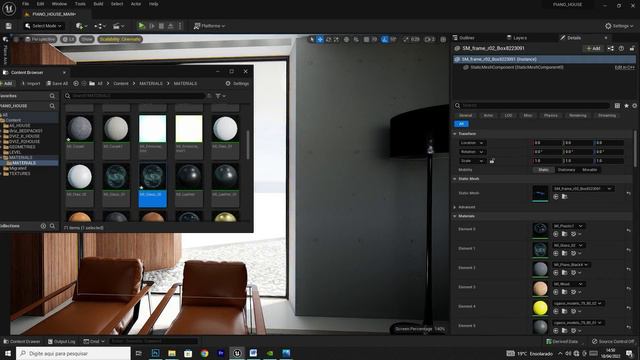Click the Play button in toolbar
The height and width of the screenshot is (360, 640).
141,26
